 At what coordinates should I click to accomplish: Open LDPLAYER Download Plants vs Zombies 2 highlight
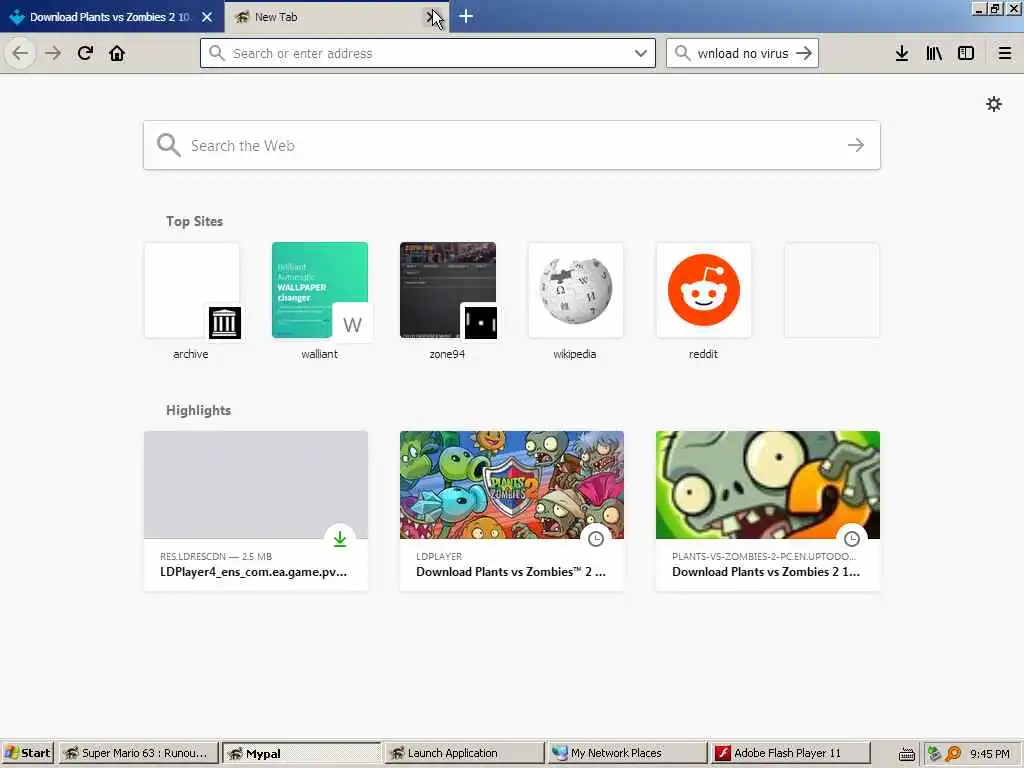click(511, 511)
